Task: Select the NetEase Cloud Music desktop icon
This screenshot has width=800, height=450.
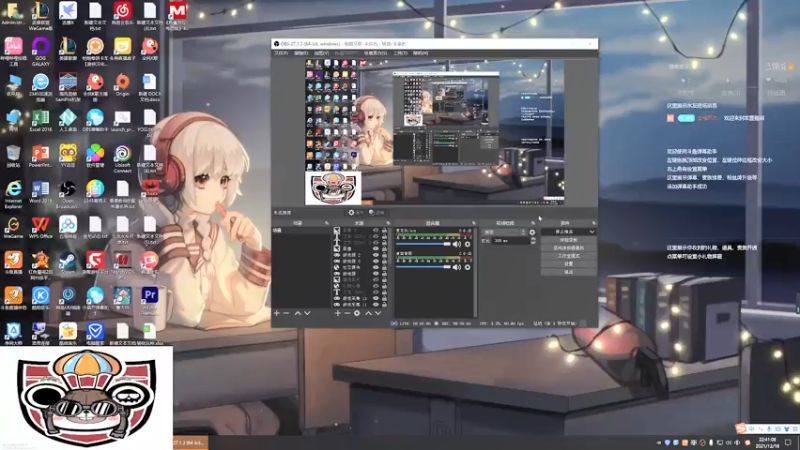Action: click(122, 13)
